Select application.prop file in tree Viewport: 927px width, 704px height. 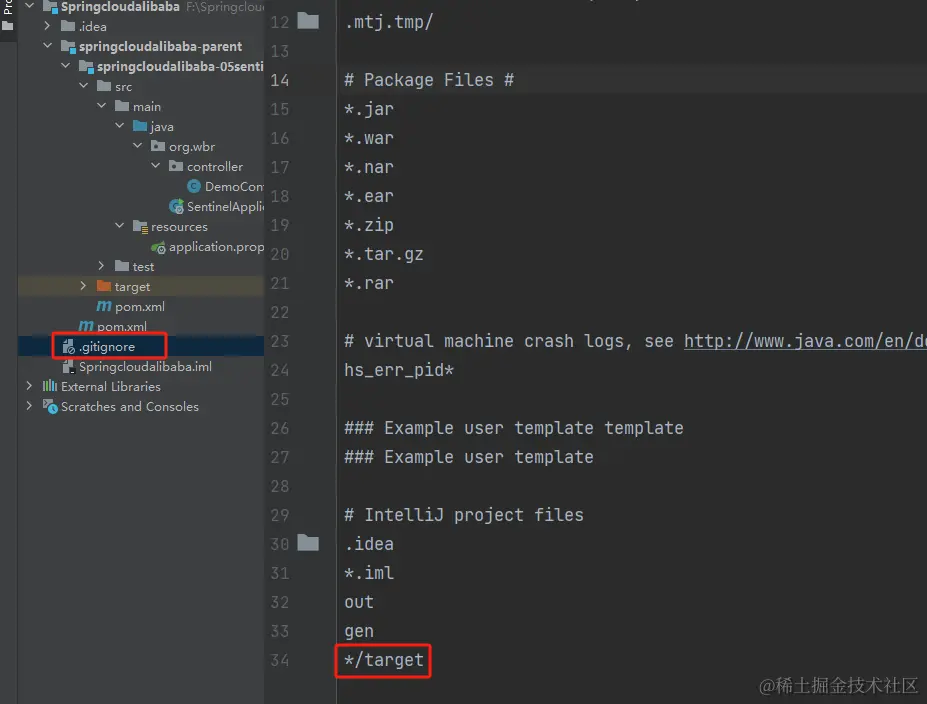tap(216, 246)
